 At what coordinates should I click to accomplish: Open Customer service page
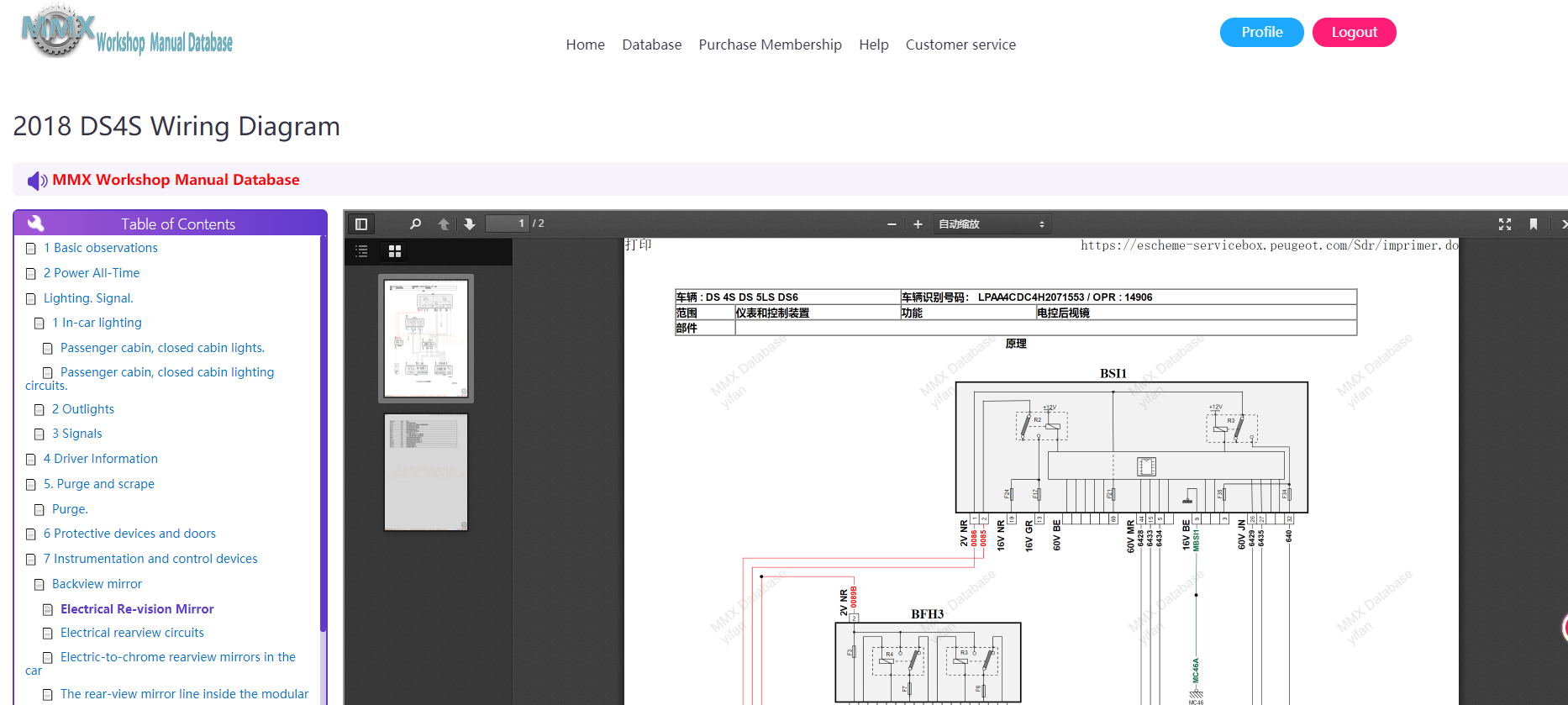click(960, 45)
